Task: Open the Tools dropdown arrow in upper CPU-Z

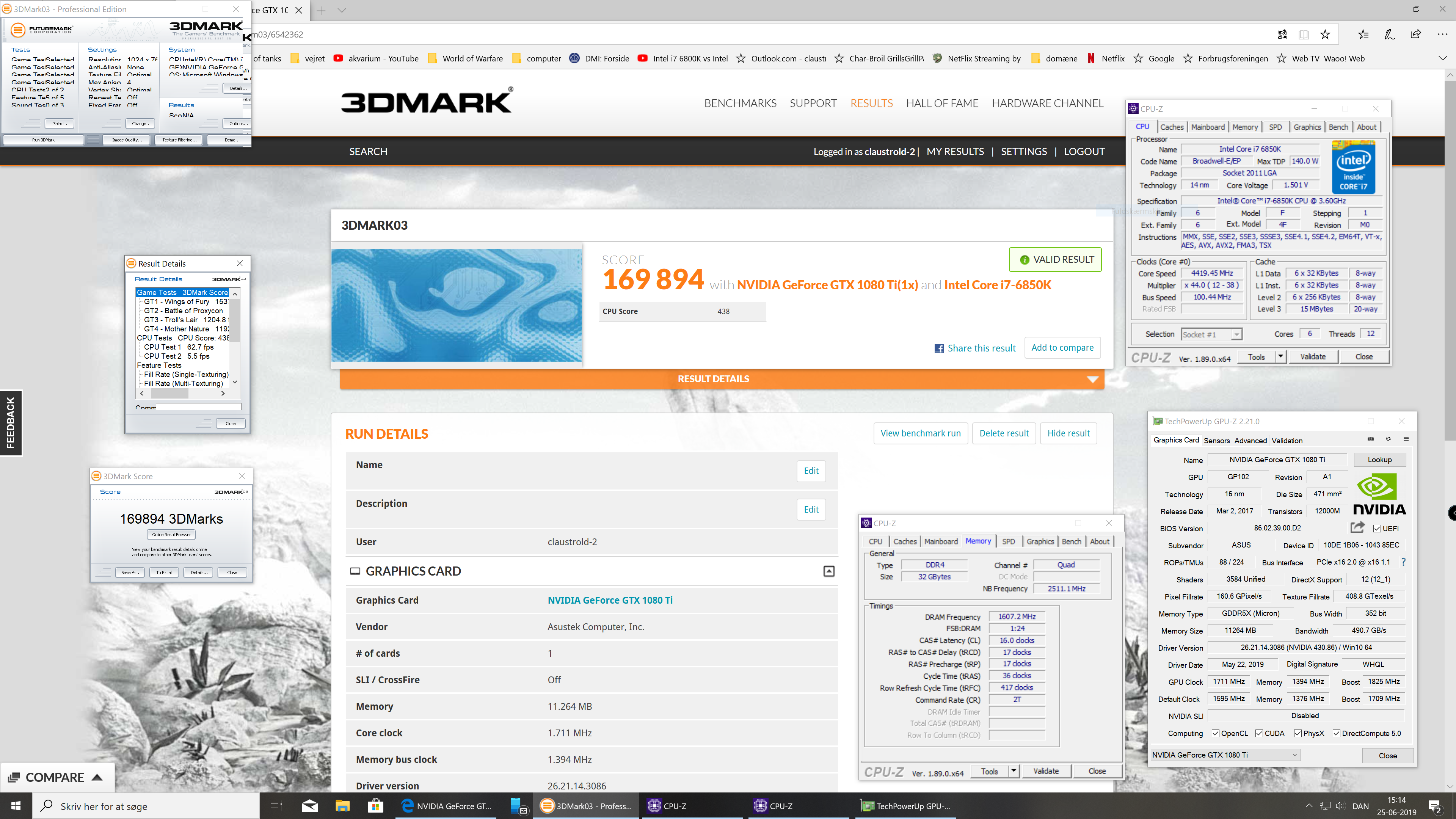Action: click(1281, 357)
